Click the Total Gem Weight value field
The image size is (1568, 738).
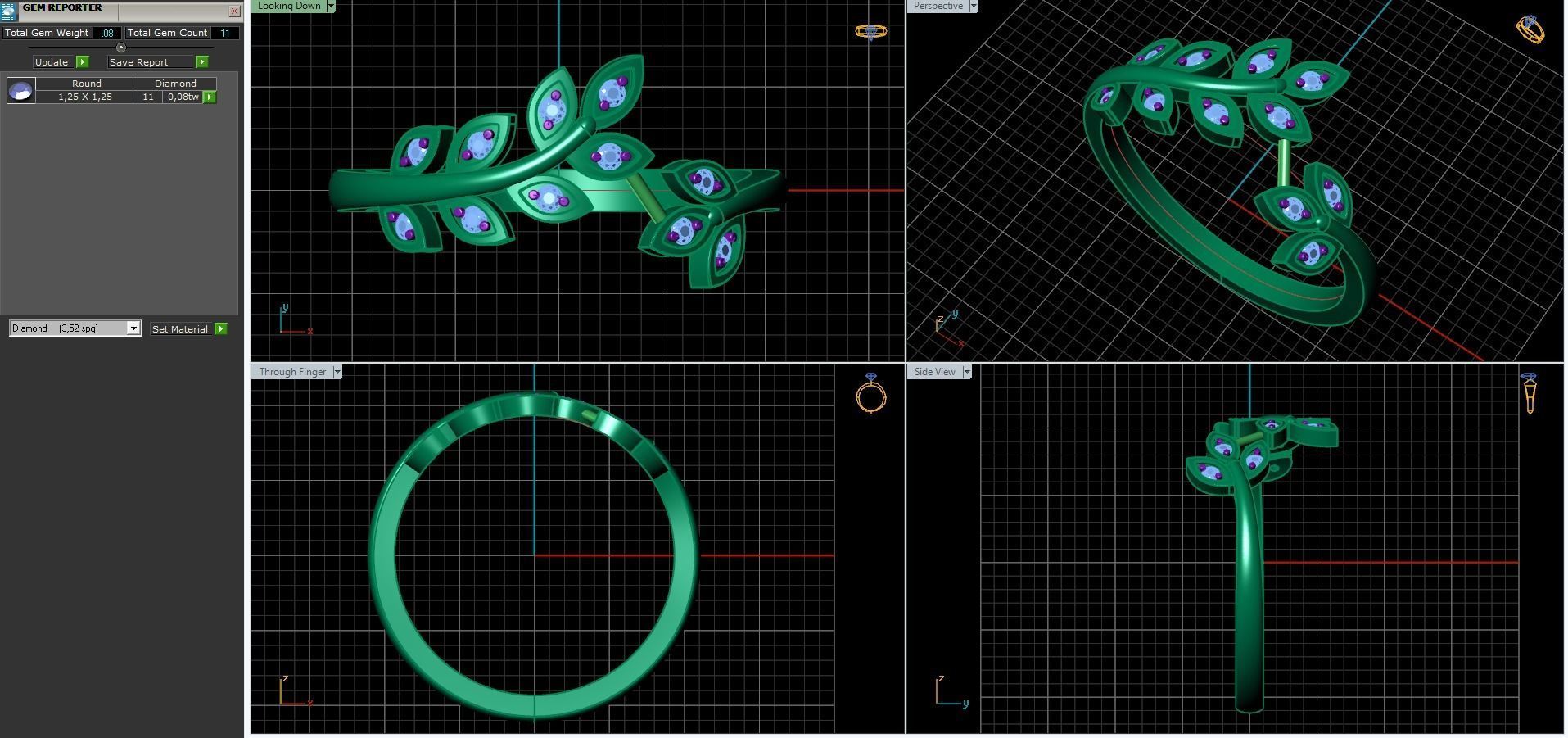tap(106, 33)
